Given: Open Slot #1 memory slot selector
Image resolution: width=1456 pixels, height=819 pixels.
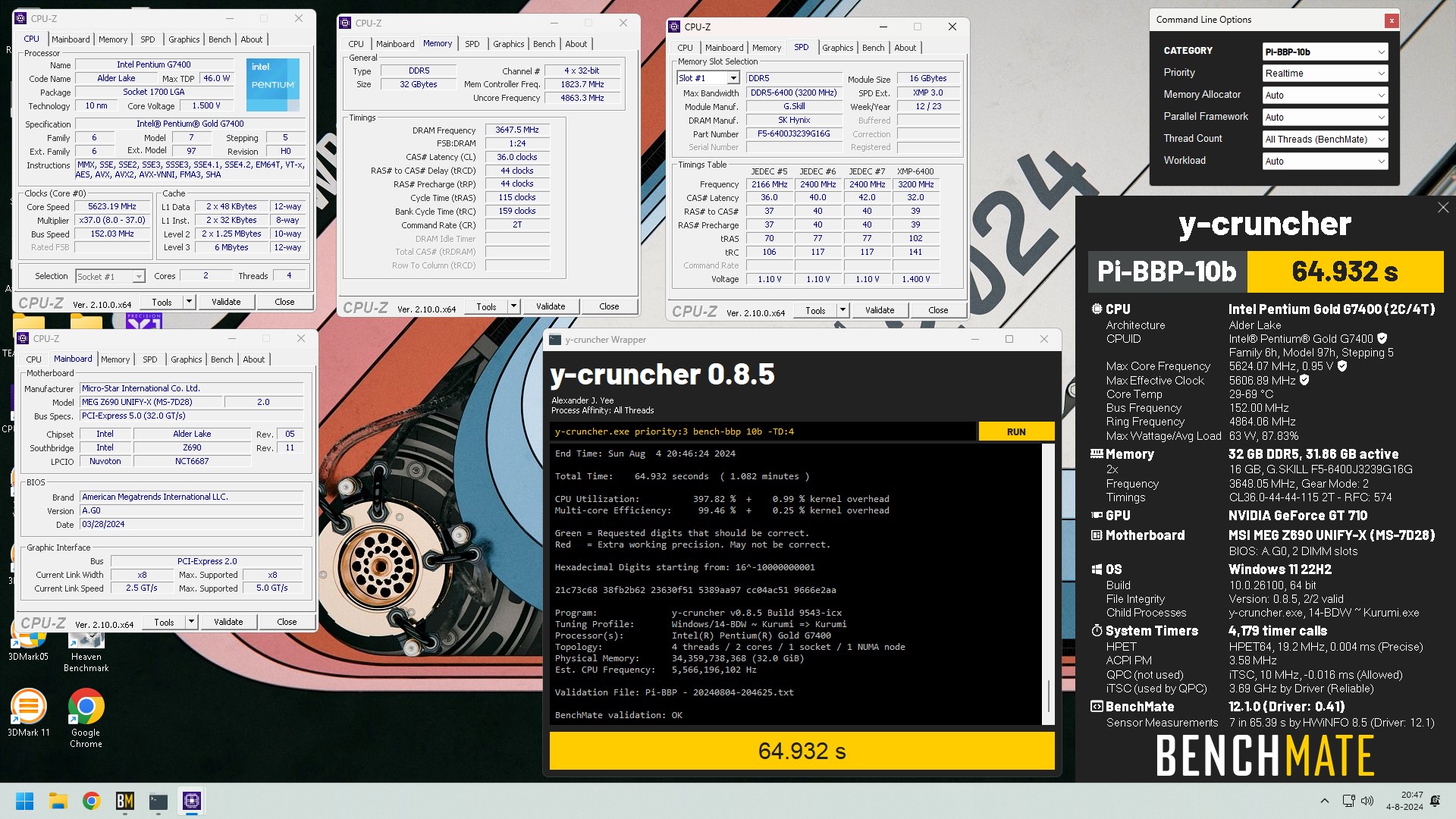Looking at the screenshot, I should (708, 78).
